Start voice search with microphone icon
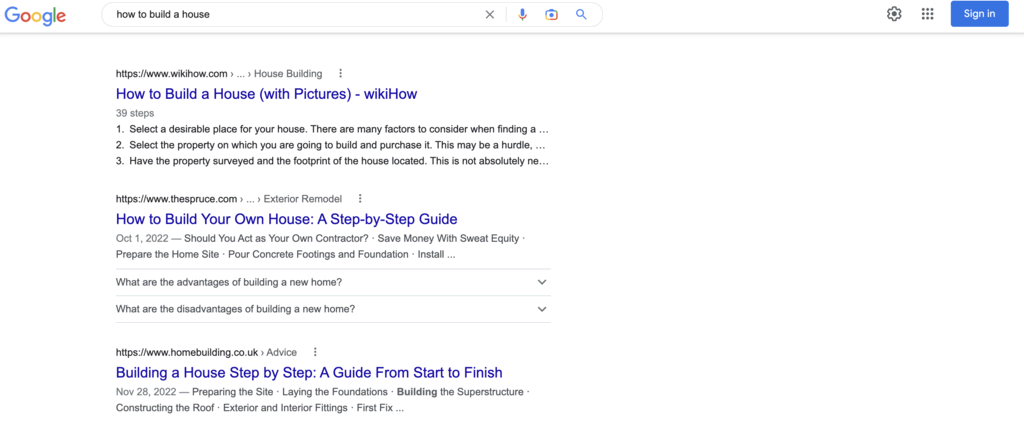This screenshot has width=1024, height=430. [x=522, y=15]
